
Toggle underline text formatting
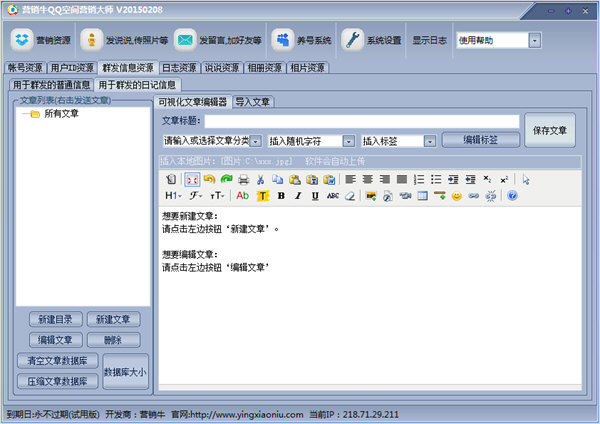coord(315,196)
